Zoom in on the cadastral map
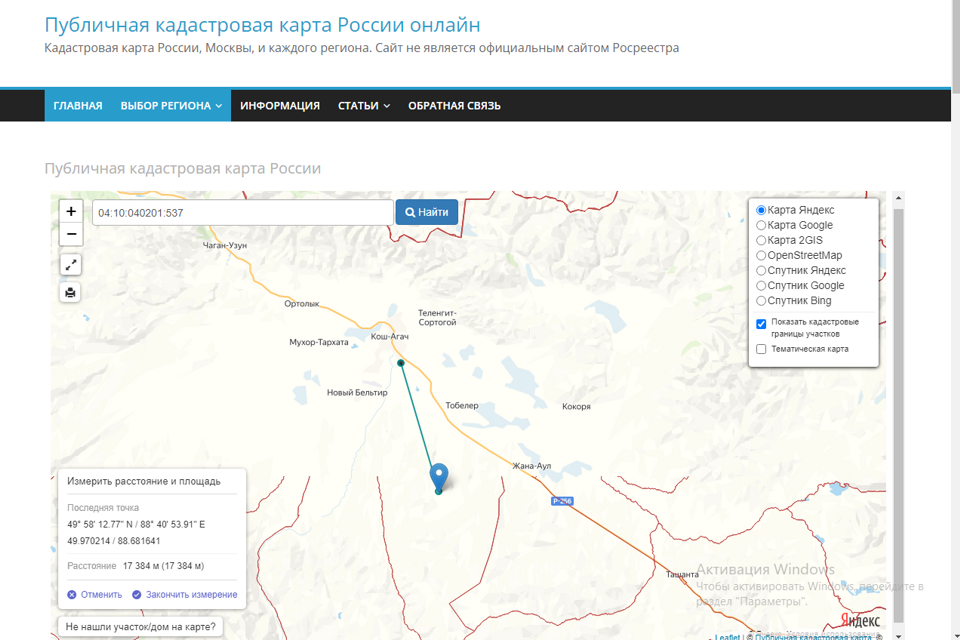 tap(71, 211)
